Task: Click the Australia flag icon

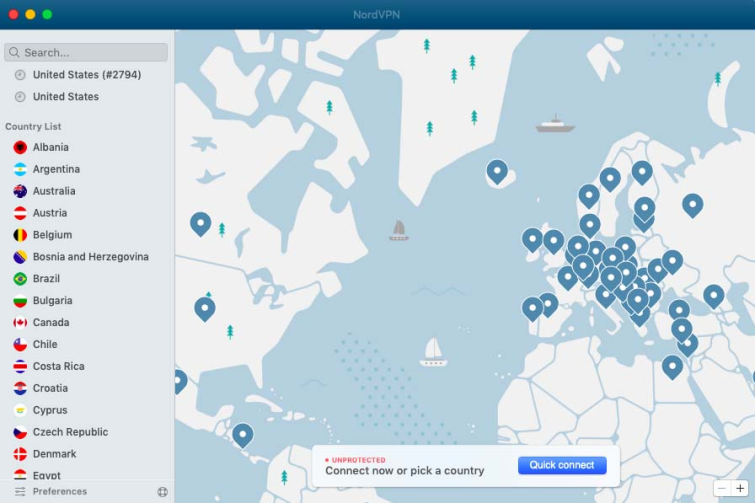Action: [20, 191]
